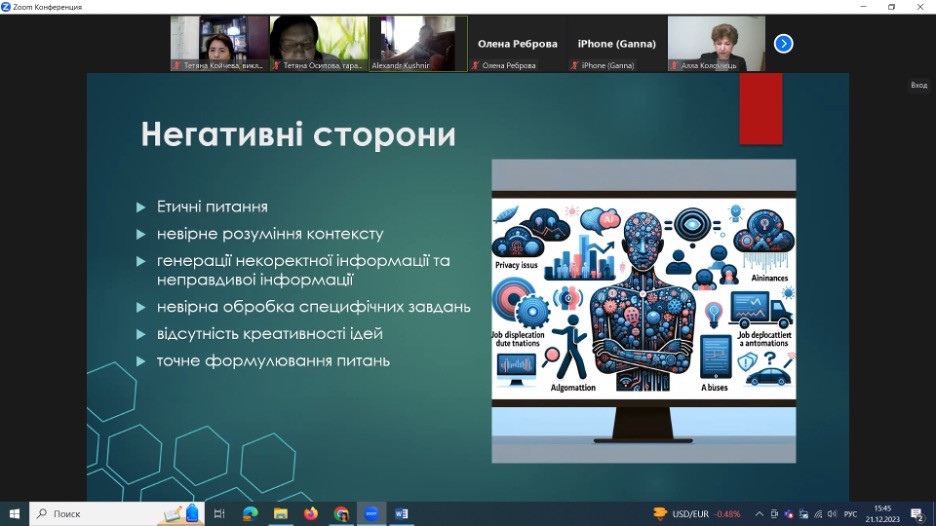Click the slide title Негативні сторони
936x526 pixels.
pos(298,134)
